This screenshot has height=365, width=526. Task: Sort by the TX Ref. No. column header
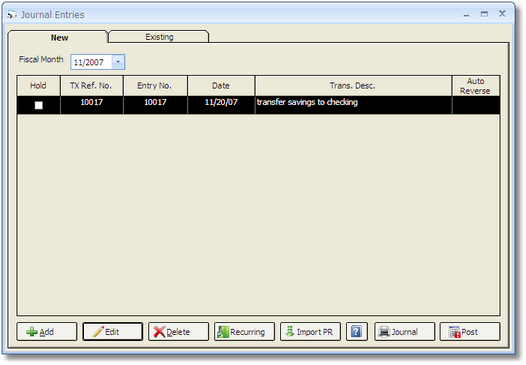tap(91, 86)
